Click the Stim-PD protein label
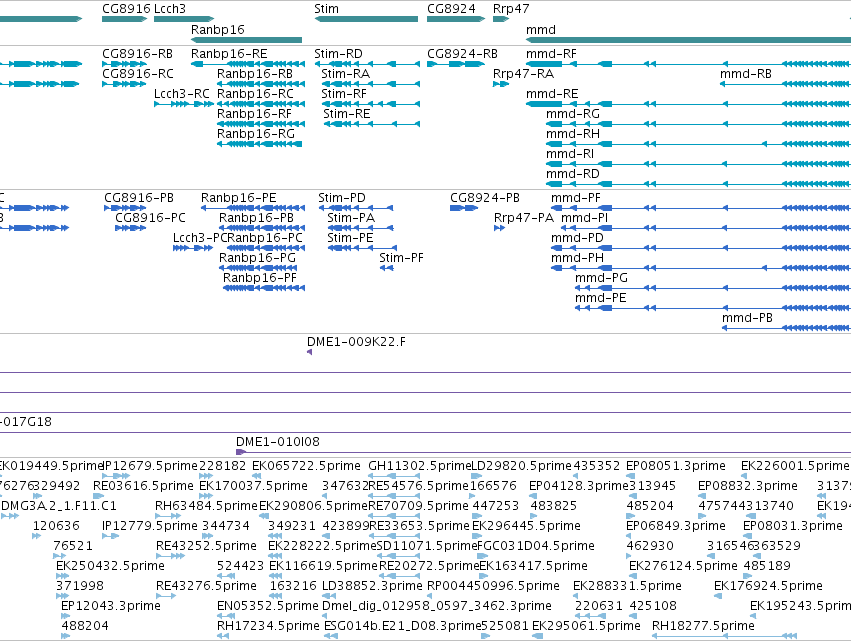 click(342, 198)
